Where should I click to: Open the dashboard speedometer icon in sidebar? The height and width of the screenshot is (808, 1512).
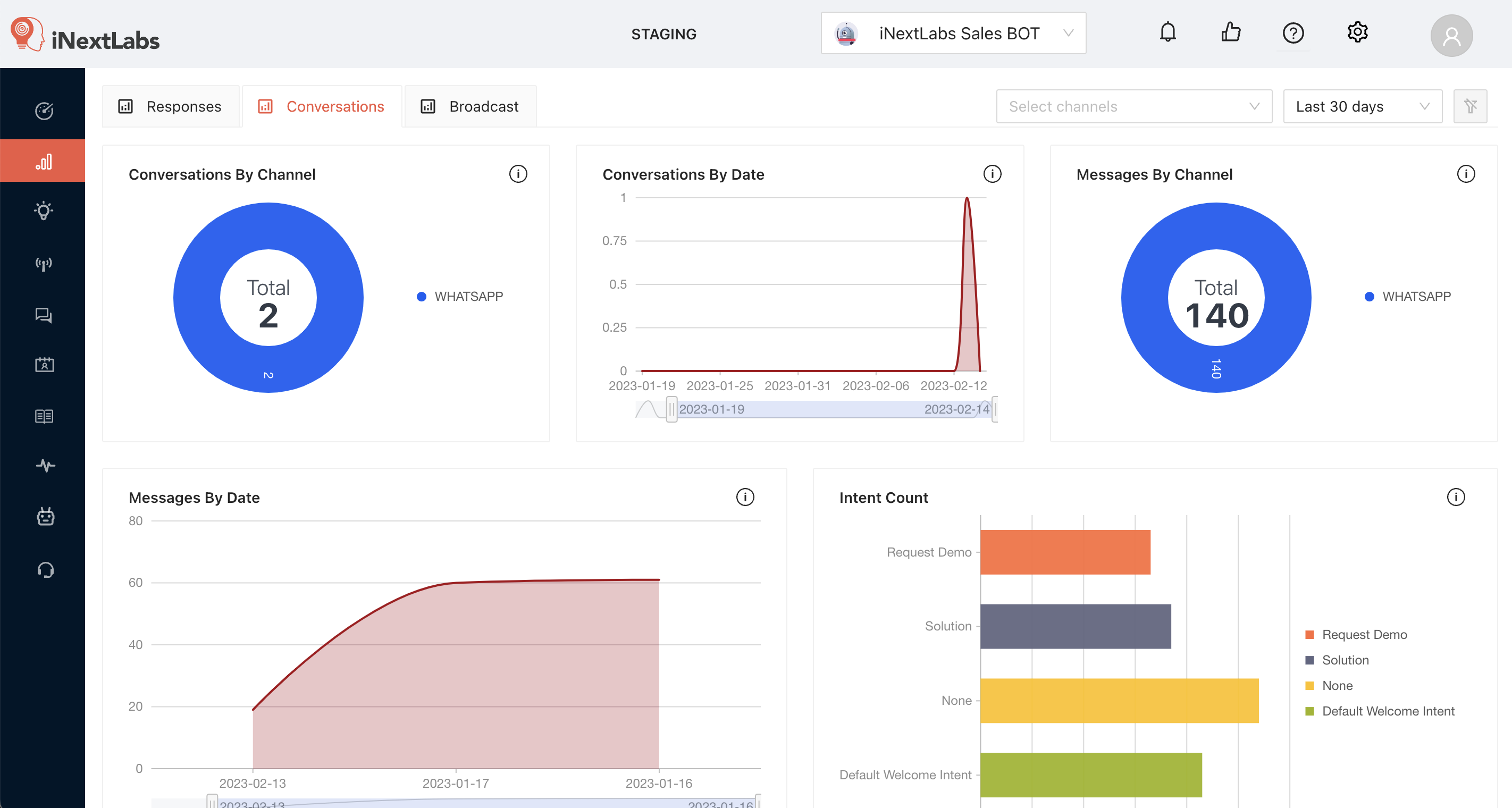click(x=44, y=111)
